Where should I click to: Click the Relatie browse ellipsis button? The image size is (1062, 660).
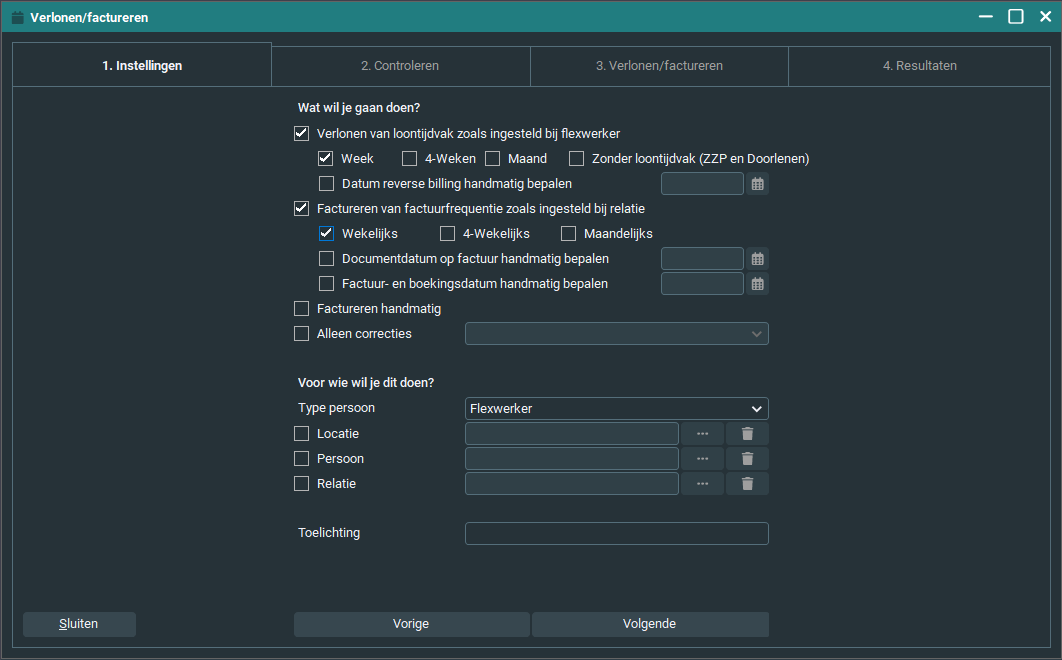point(703,484)
